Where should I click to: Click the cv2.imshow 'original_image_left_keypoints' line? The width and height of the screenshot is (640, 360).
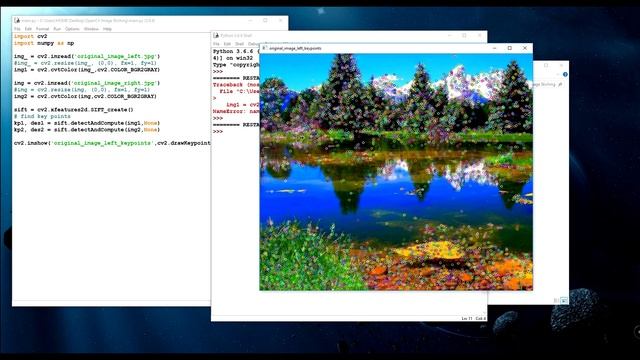pos(112,143)
